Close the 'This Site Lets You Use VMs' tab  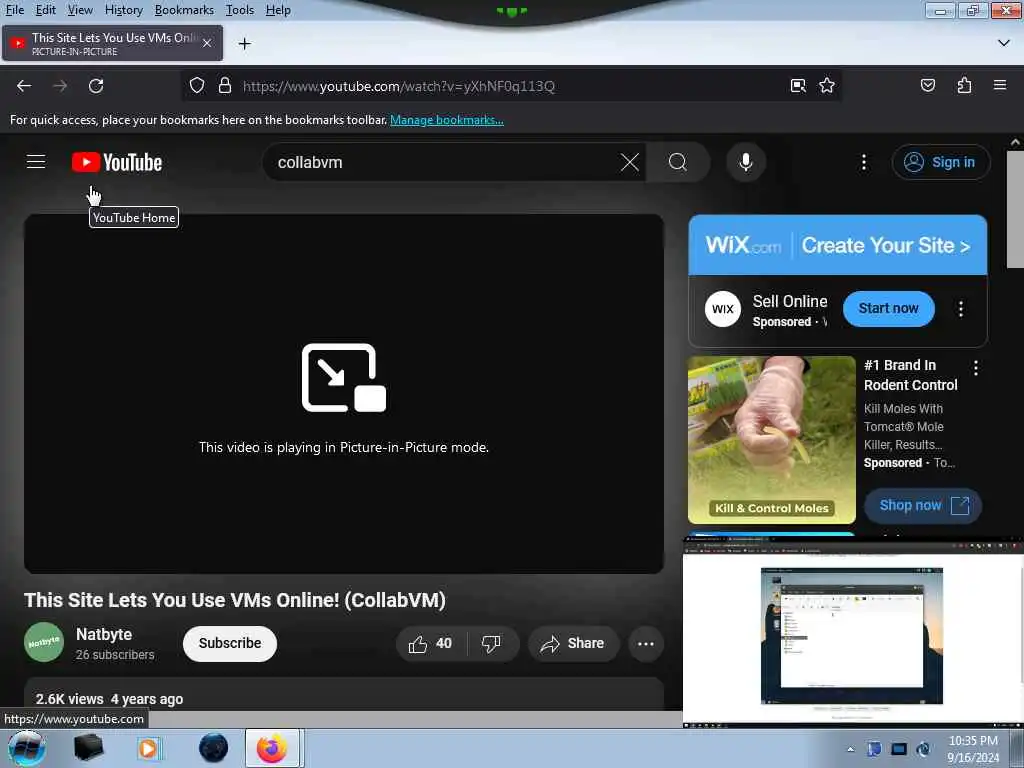[x=207, y=43]
